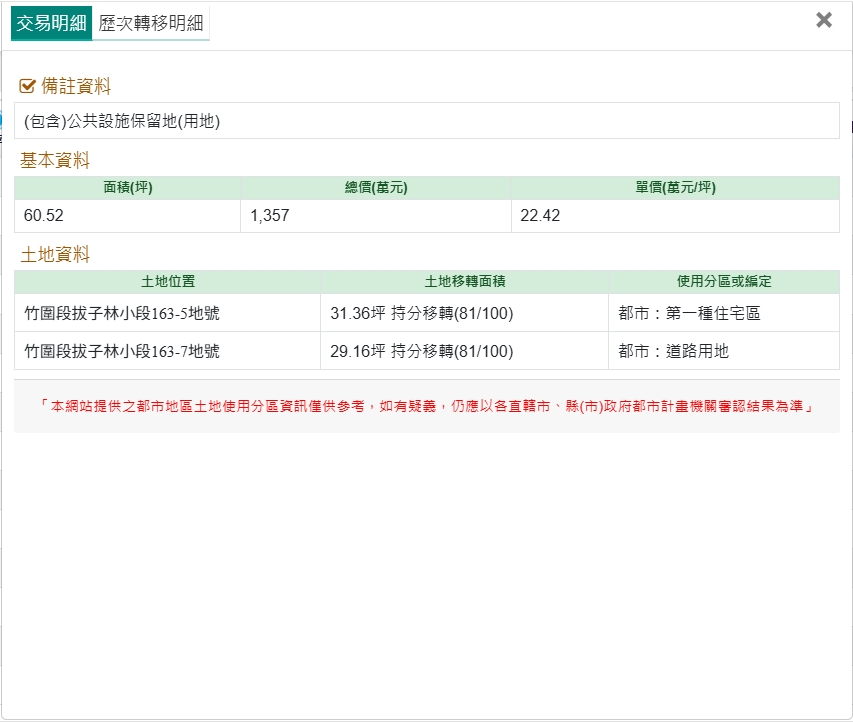Click the 土地位置 column header
This screenshot has height=723, width=853.
168,282
